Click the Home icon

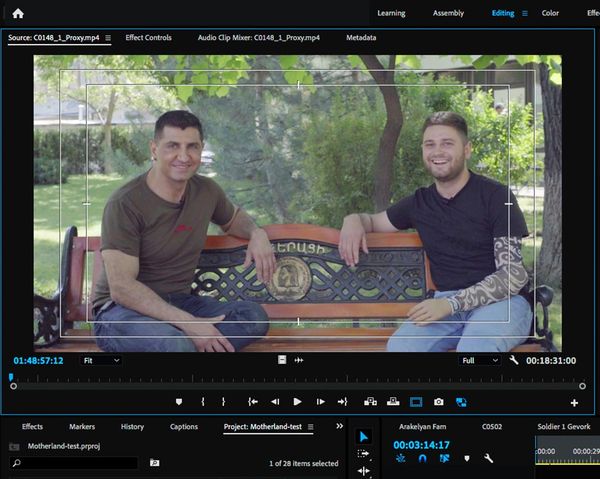(17, 13)
